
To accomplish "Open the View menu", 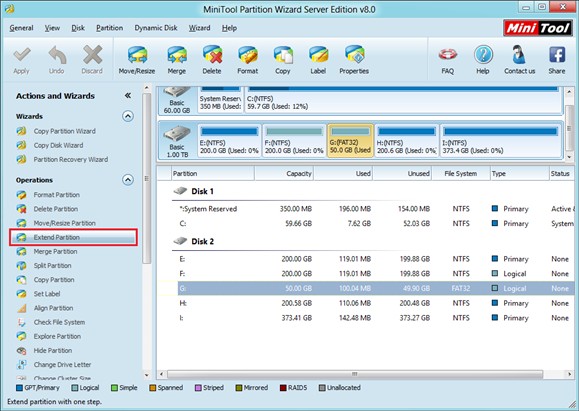I will 52,28.
